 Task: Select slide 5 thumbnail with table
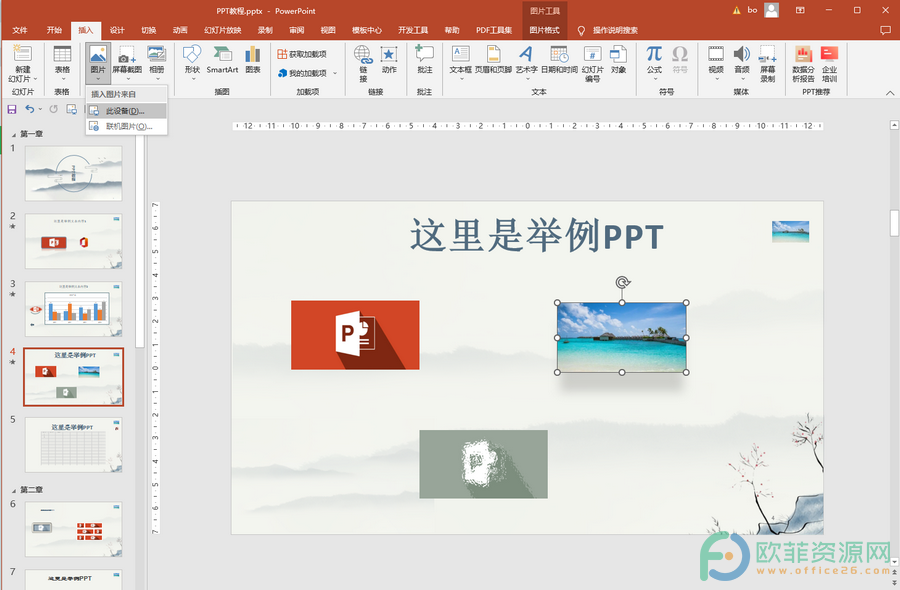click(73, 444)
